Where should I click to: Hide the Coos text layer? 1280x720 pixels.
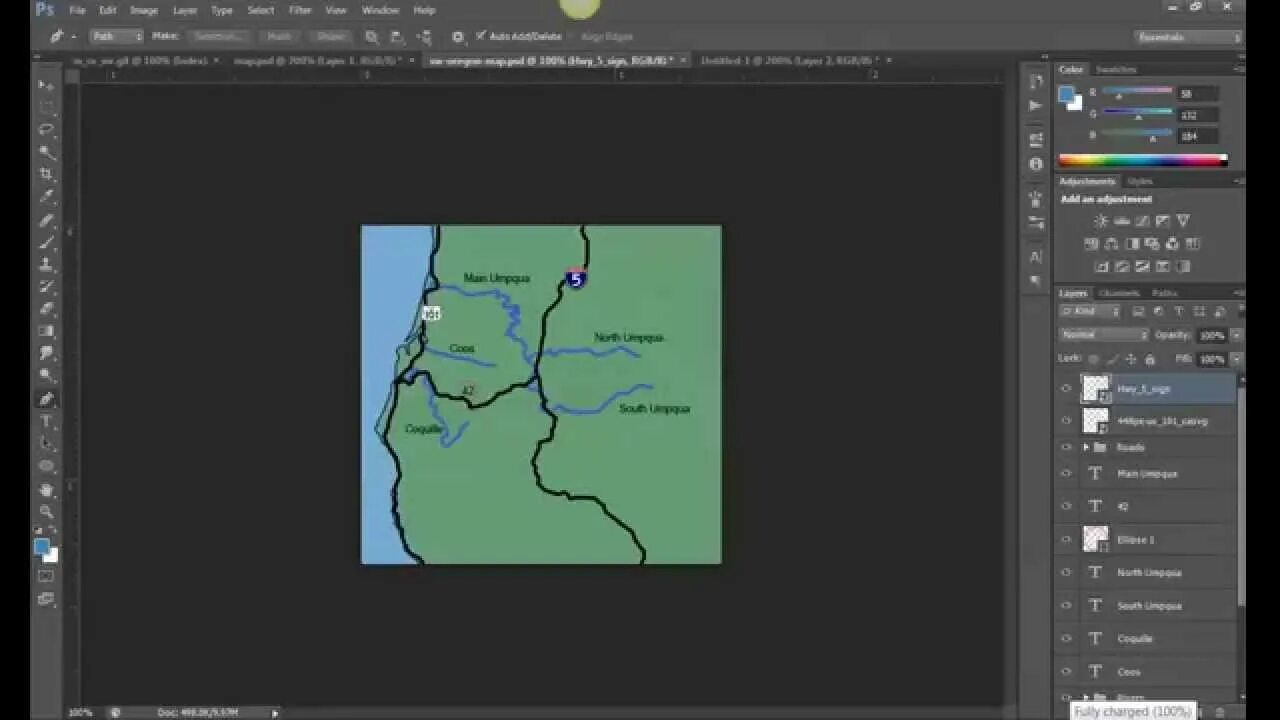[x=1066, y=672]
